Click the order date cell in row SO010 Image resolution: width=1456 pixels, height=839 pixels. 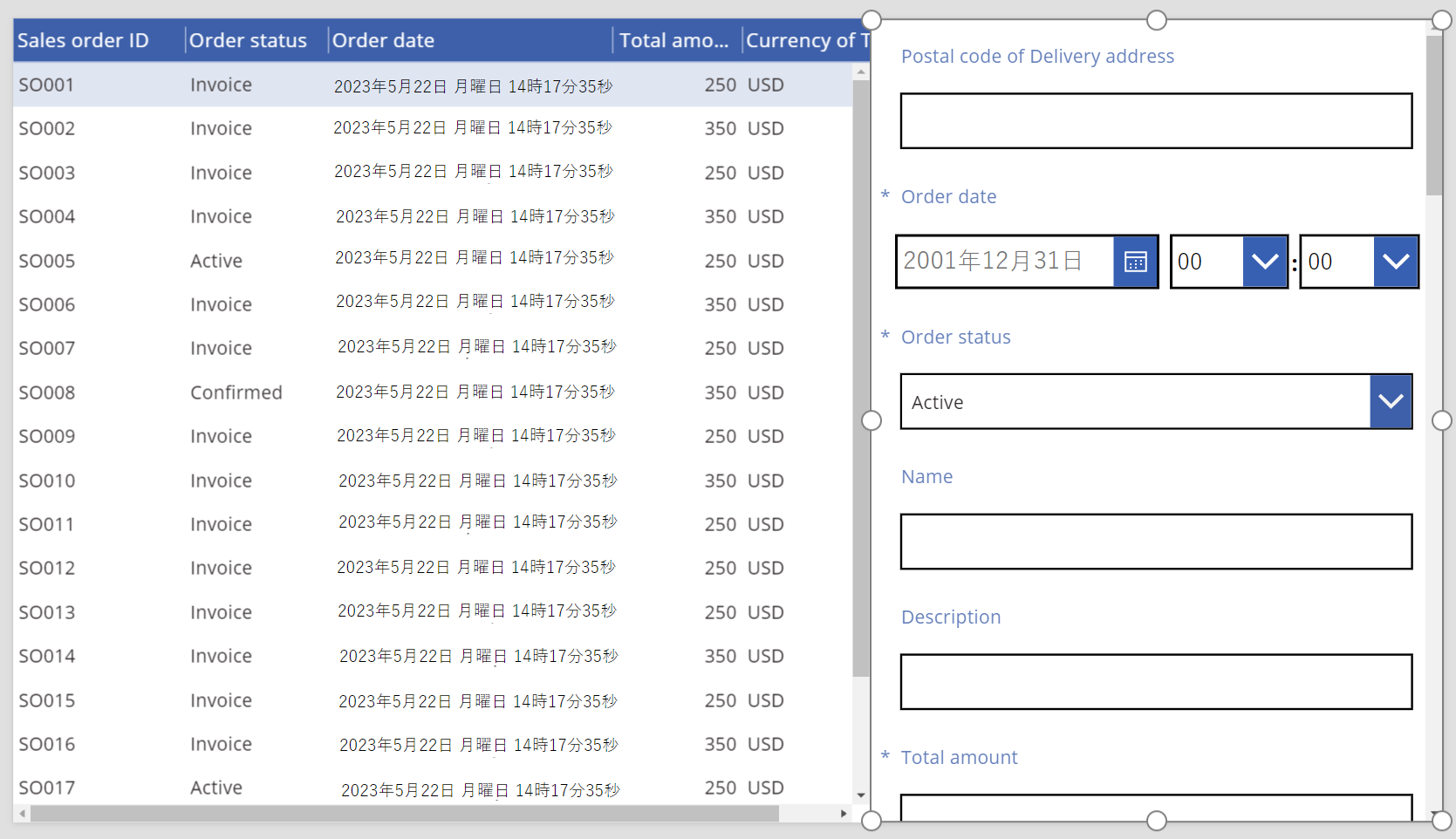[x=478, y=481]
